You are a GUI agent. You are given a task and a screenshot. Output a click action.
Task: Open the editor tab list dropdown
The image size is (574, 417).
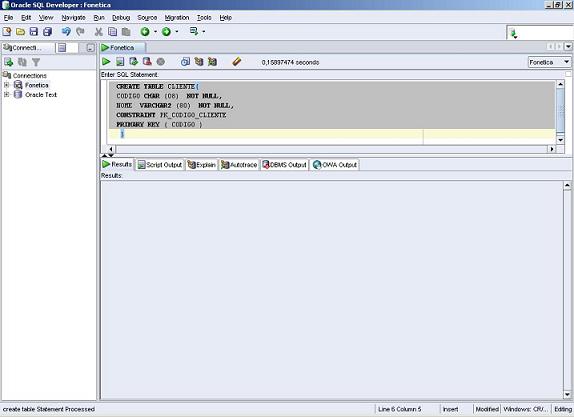[x=568, y=46]
